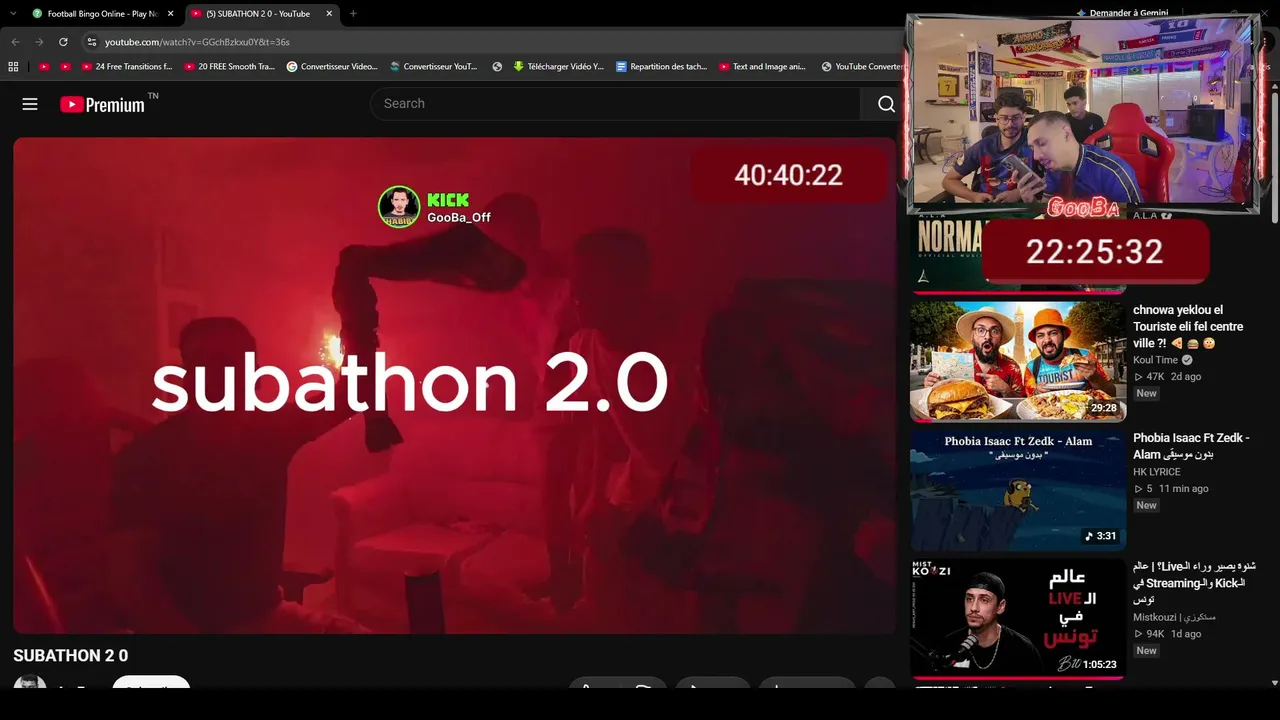This screenshot has width=1280, height=720.
Task: Visit the HK LYRICE channel
Action: click(x=1157, y=472)
